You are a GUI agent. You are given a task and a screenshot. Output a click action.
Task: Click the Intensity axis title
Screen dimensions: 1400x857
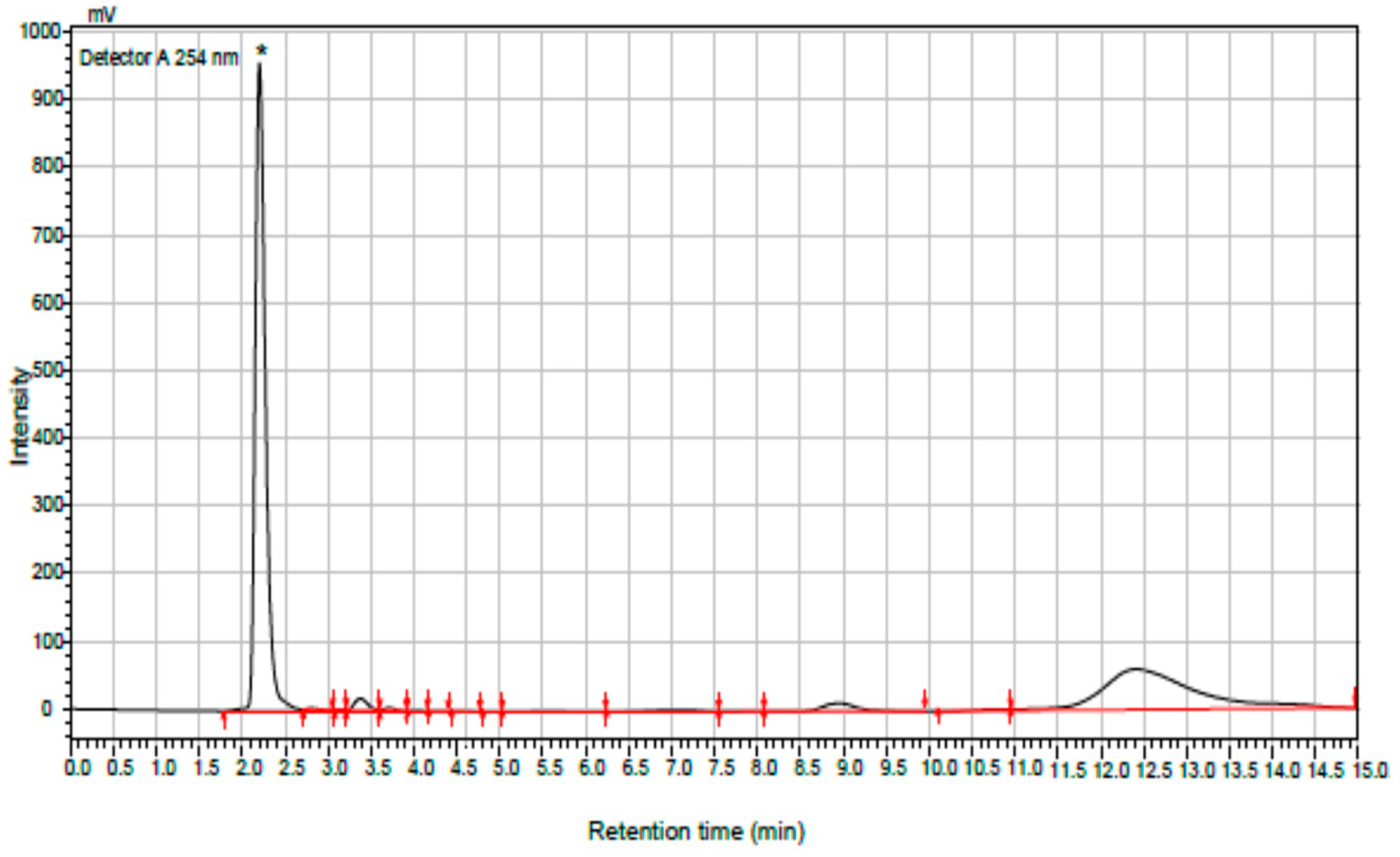20,417
